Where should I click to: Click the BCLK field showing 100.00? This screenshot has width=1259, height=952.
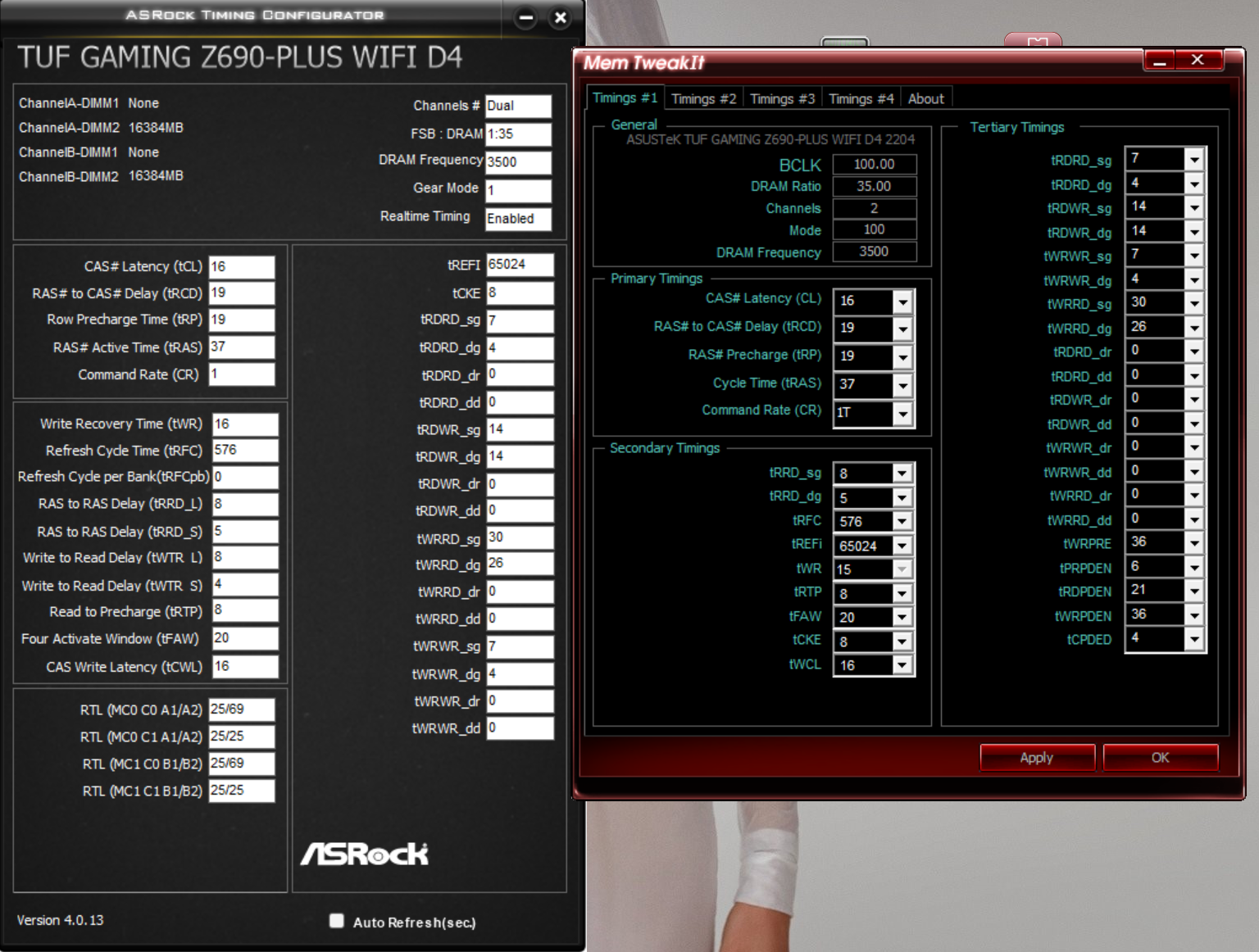click(875, 164)
